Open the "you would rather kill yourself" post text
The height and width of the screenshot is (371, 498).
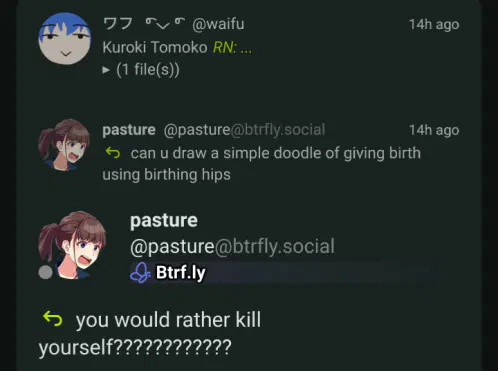pos(150,334)
